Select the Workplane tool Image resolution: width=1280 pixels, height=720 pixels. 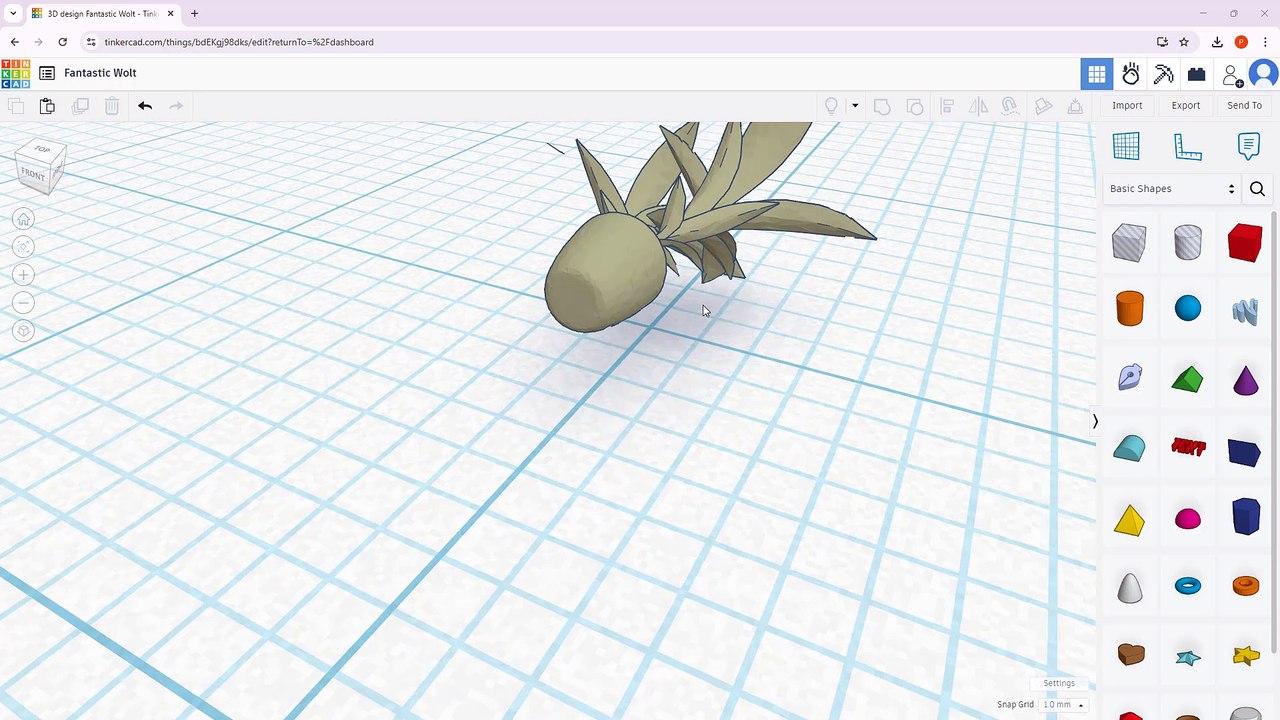coord(1126,146)
